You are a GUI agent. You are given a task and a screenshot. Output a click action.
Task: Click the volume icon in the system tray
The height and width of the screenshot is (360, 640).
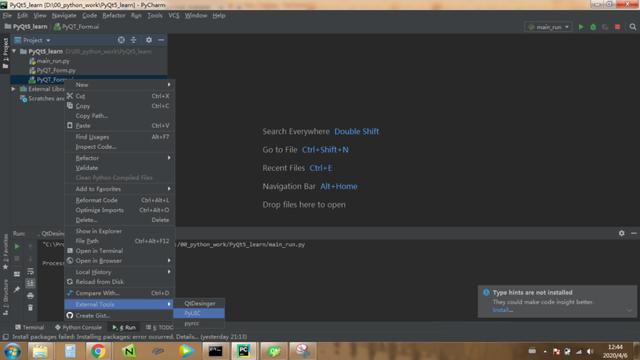tap(590, 351)
